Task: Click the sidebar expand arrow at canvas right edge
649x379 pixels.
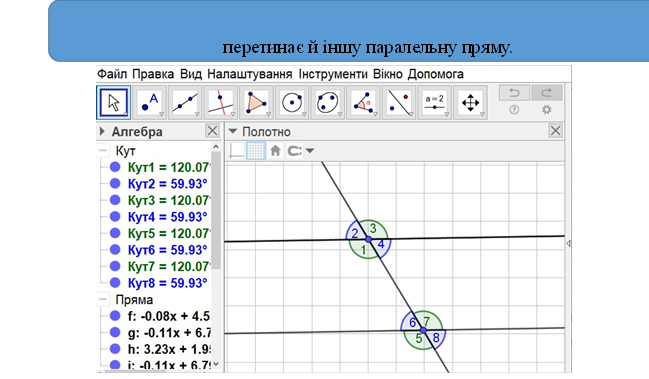Action: coord(569,244)
